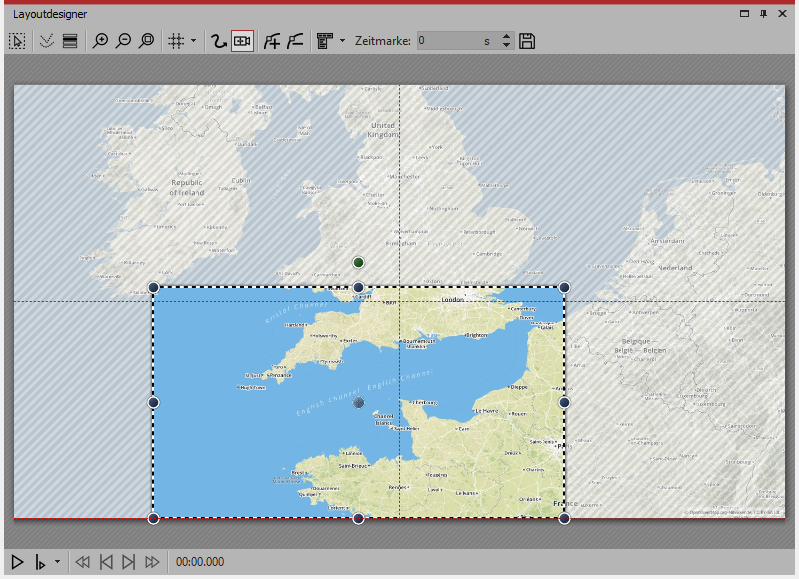
Task: Expand the alignment tool dropdown arrow
Action: coord(342,41)
